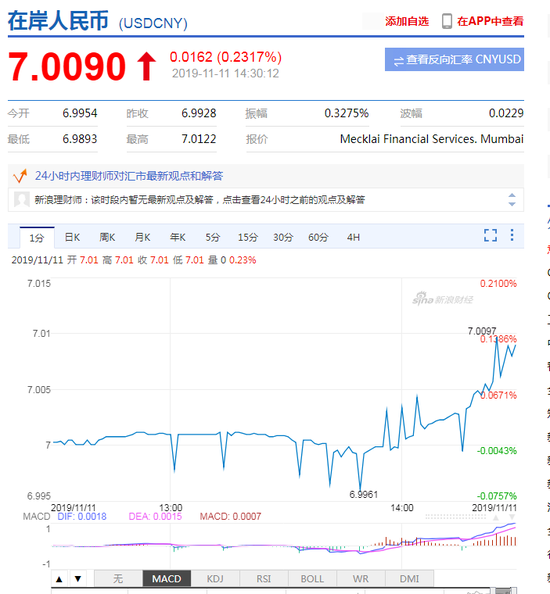This screenshot has width=550, height=594.
Task: Click the phone icon beside 在APP中查看
Action: point(447,21)
